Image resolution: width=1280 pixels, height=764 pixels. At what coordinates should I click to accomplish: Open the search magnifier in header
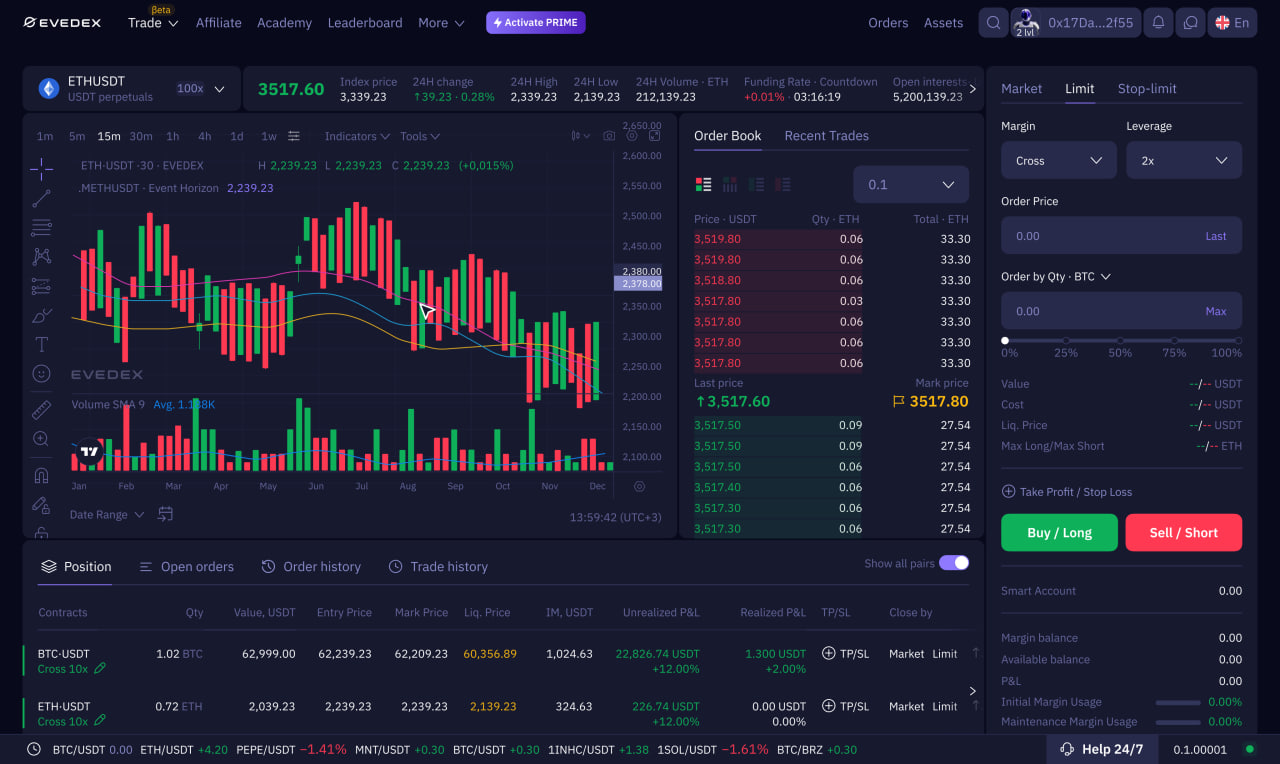[993, 23]
